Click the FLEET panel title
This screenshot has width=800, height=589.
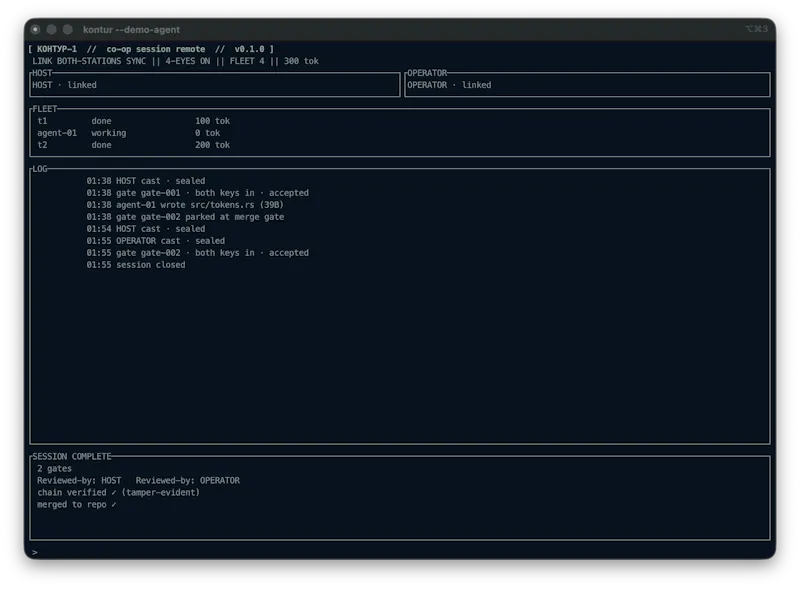tap(45, 109)
